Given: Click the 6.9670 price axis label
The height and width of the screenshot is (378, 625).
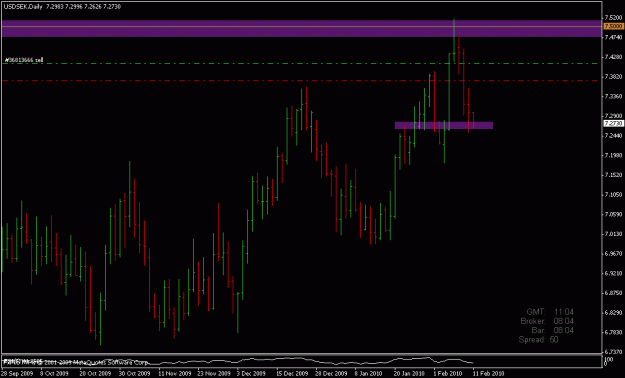Looking at the screenshot, I should tap(613, 254).
